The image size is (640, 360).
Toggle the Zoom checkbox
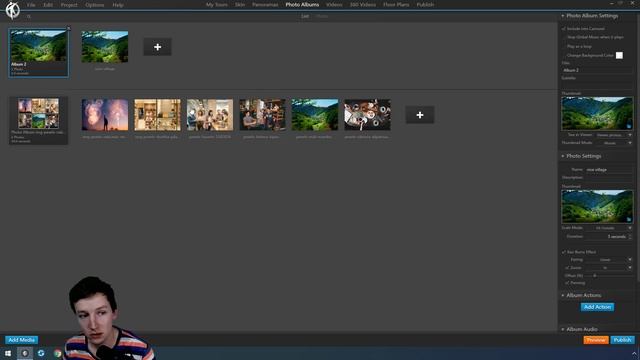pyautogui.click(x=567, y=268)
